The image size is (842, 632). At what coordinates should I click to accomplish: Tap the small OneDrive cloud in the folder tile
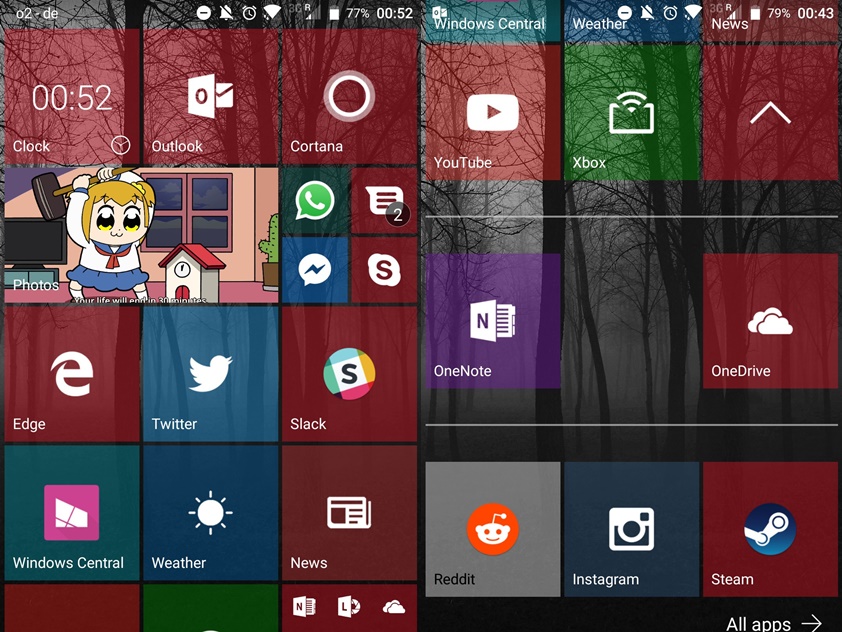click(x=394, y=607)
